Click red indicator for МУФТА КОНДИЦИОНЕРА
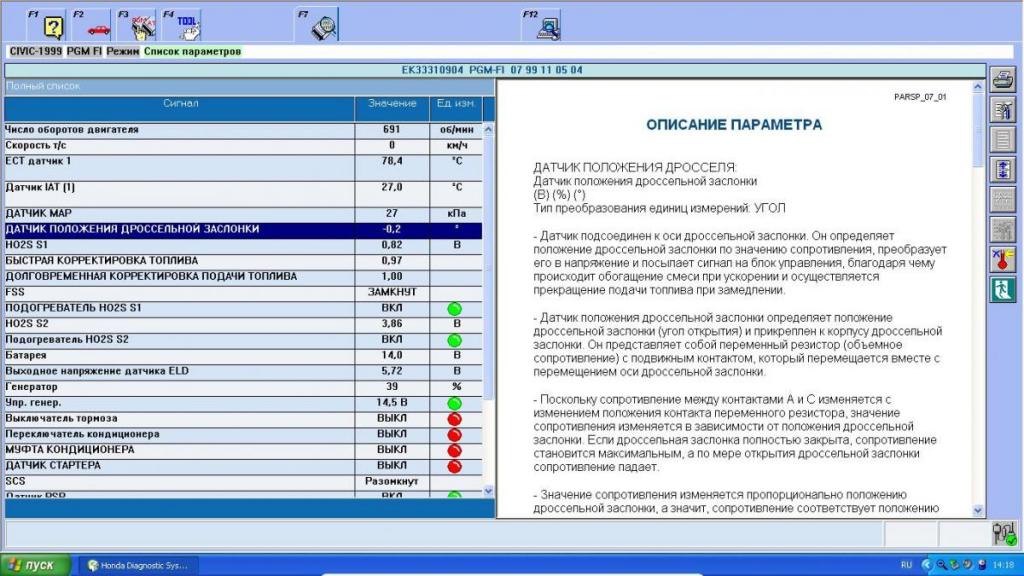 pyautogui.click(x=455, y=450)
